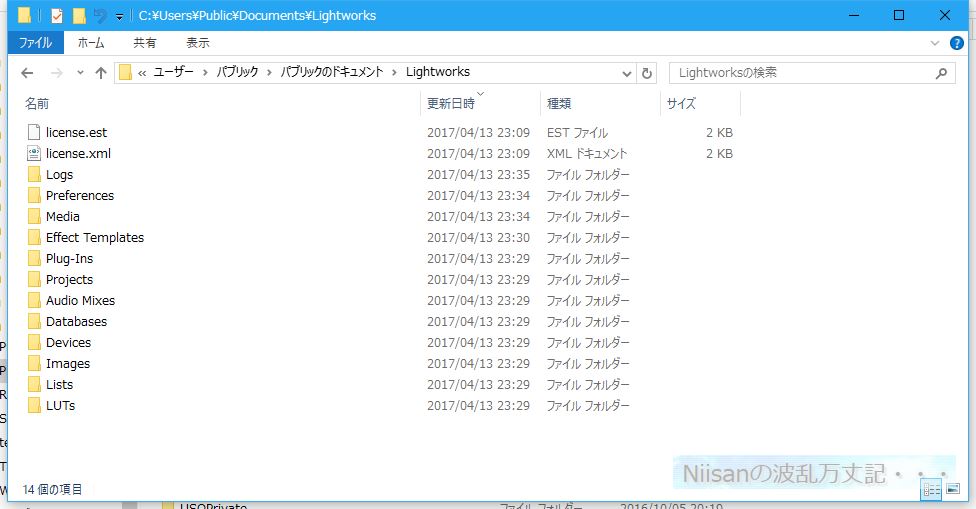Image resolution: width=976 pixels, height=509 pixels.
Task: Select the Media folder icon
Action: (x=34, y=216)
